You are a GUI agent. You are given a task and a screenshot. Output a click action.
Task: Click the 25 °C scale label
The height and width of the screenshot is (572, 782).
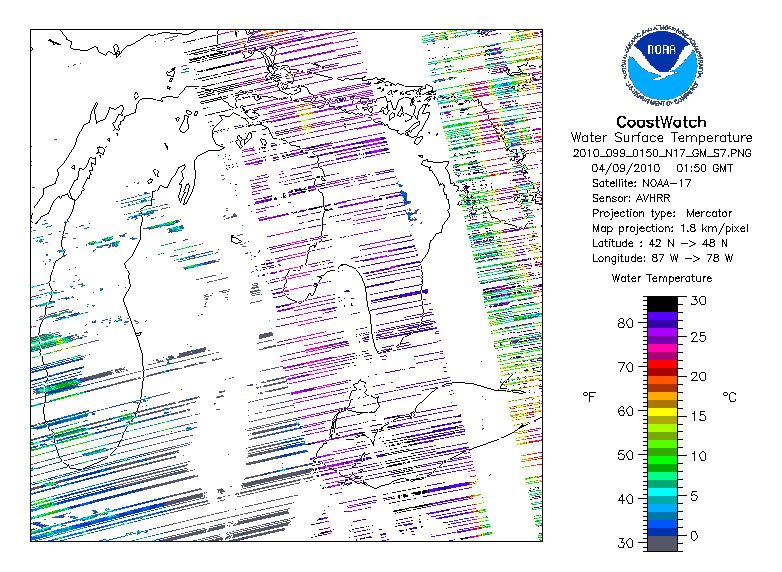tap(698, 337)
